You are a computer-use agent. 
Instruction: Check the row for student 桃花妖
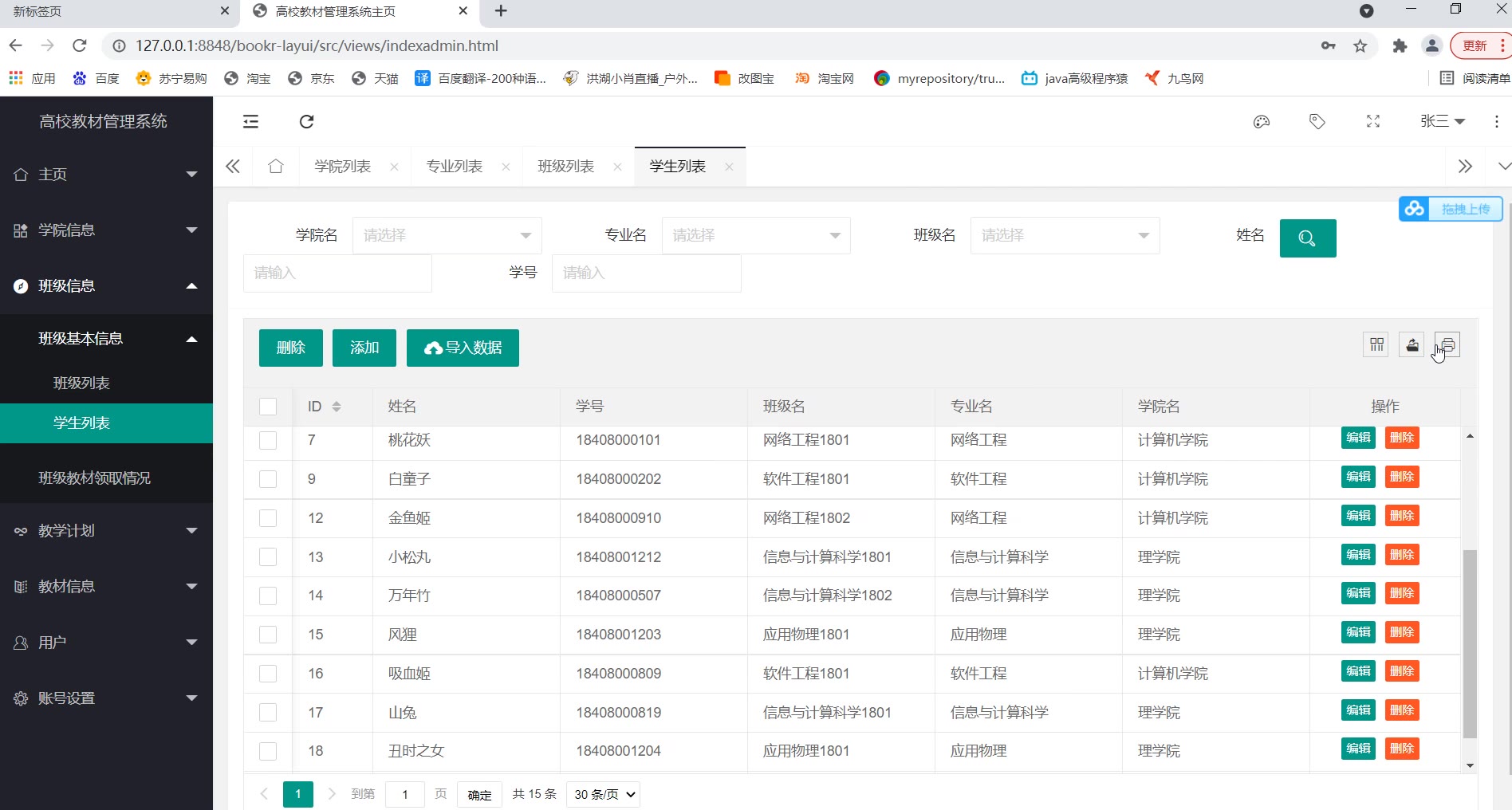[268, 440]
